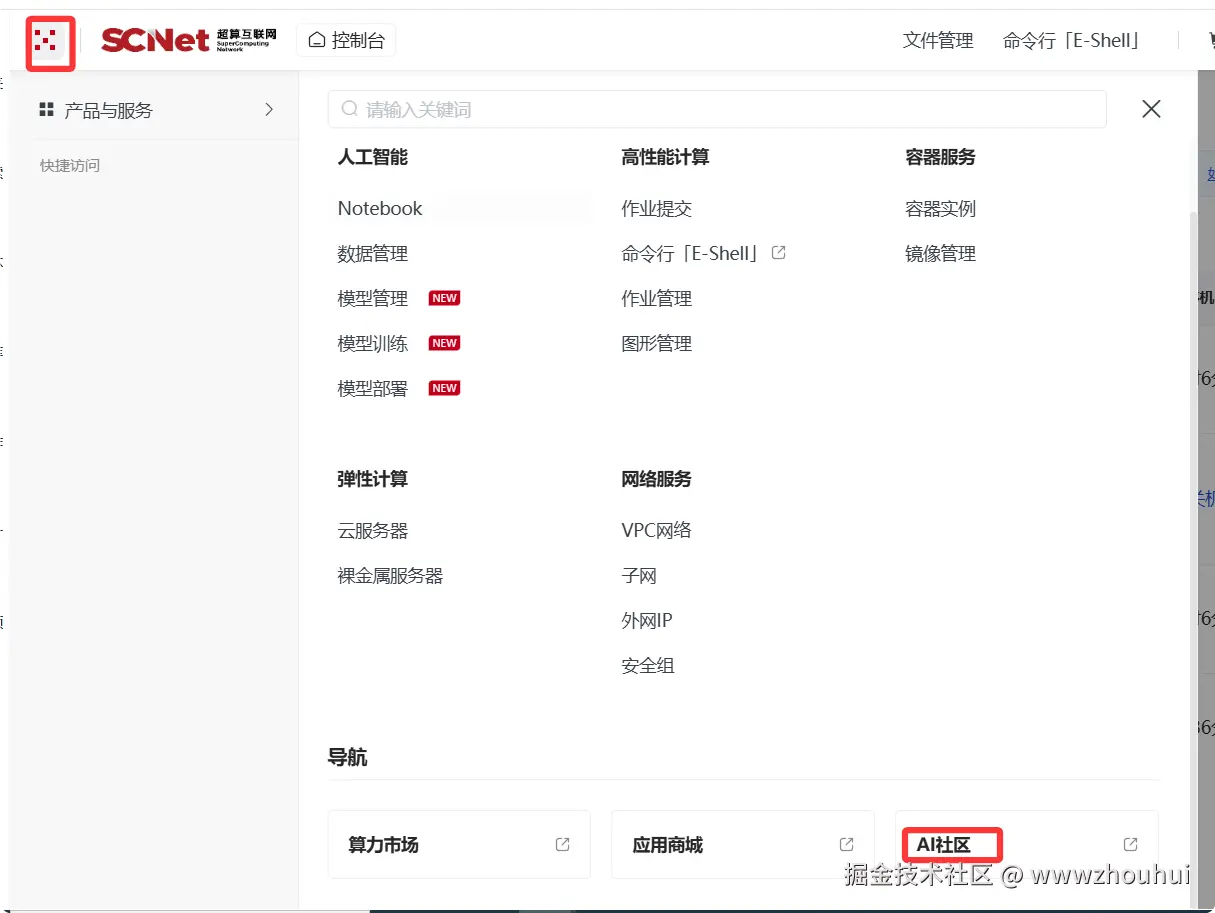This screenshot has width=1215, height=913.
Task: Click the 人工智能 category heading
Action: tap(372, 157)
